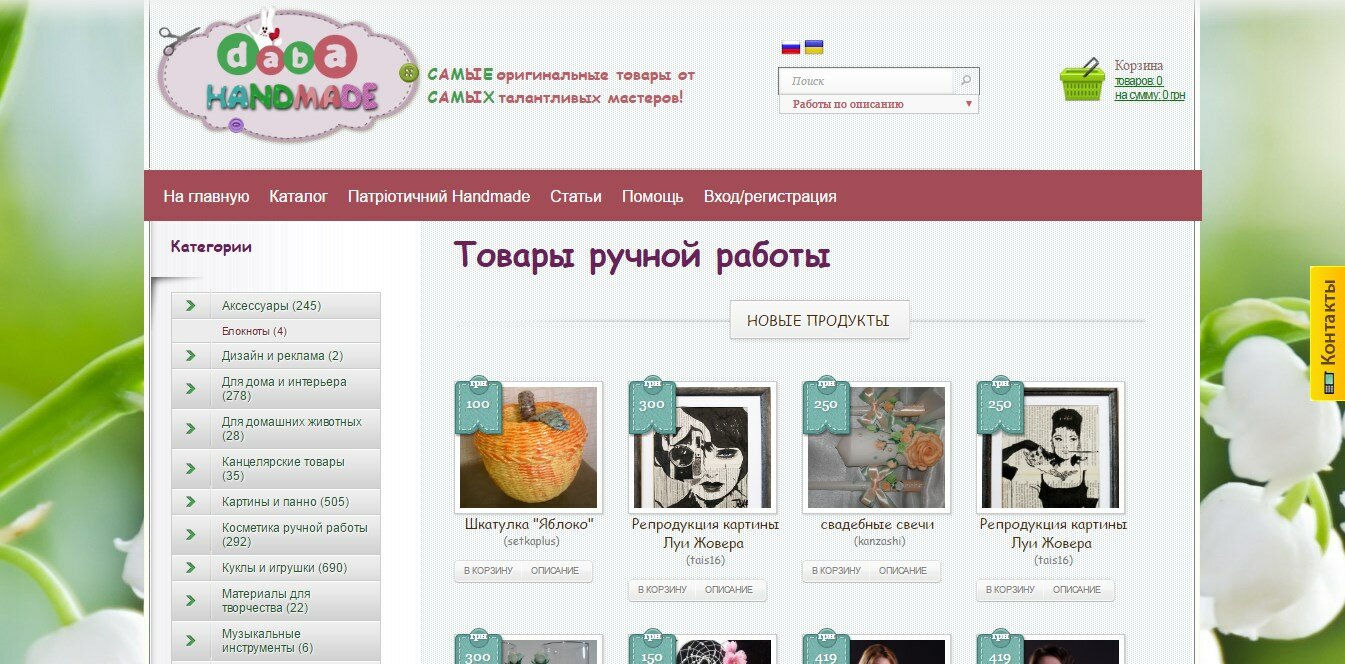This screenshot has width=1345, height=664.
Task: Switch language via the Ukrainian flag
Action: coord(814,47)
